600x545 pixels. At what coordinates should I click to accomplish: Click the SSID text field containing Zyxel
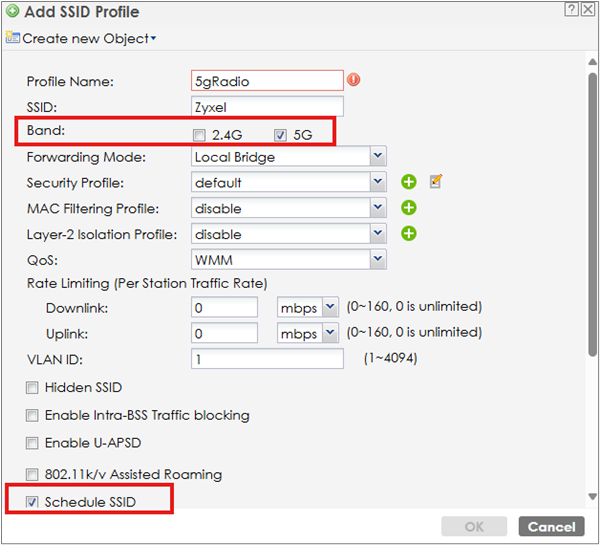(x=267, y=106)
